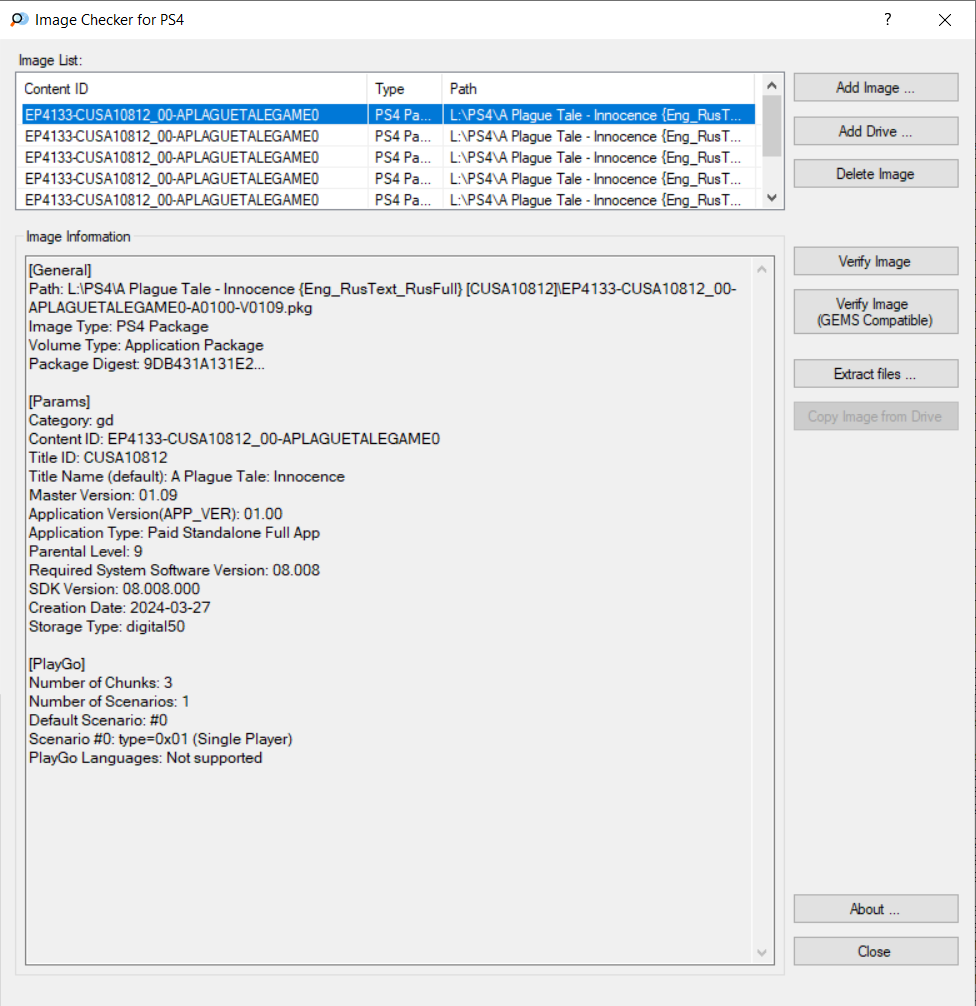
Task: Click the 'Number of Chunks: 3' line
Action: 101,683
